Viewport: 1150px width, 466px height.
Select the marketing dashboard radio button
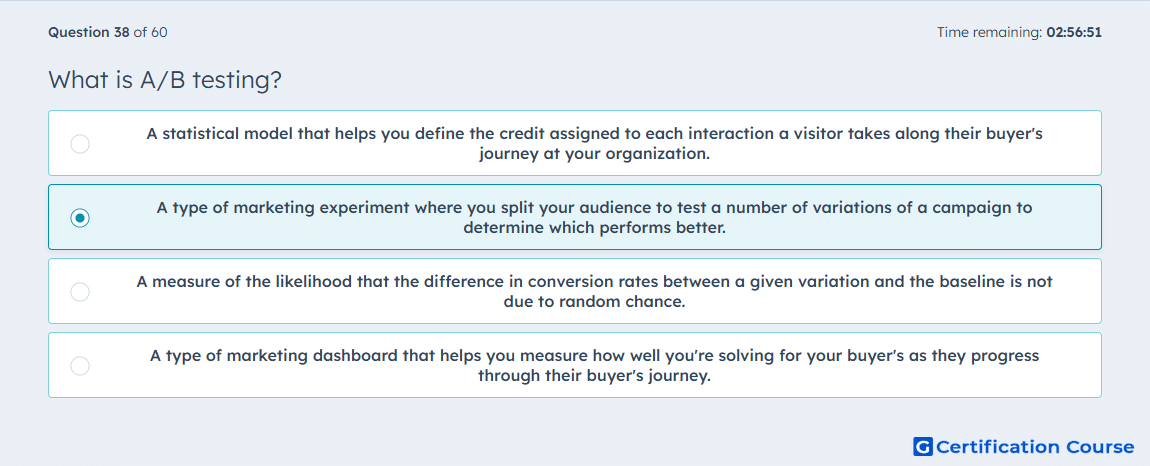pyautogui.click(x=80, y=365)
